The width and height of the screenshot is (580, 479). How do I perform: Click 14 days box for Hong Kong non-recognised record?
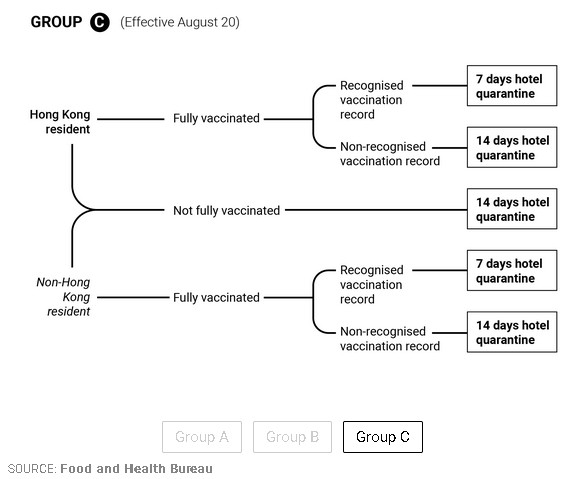pyautogui.click(x=512, y=147)
